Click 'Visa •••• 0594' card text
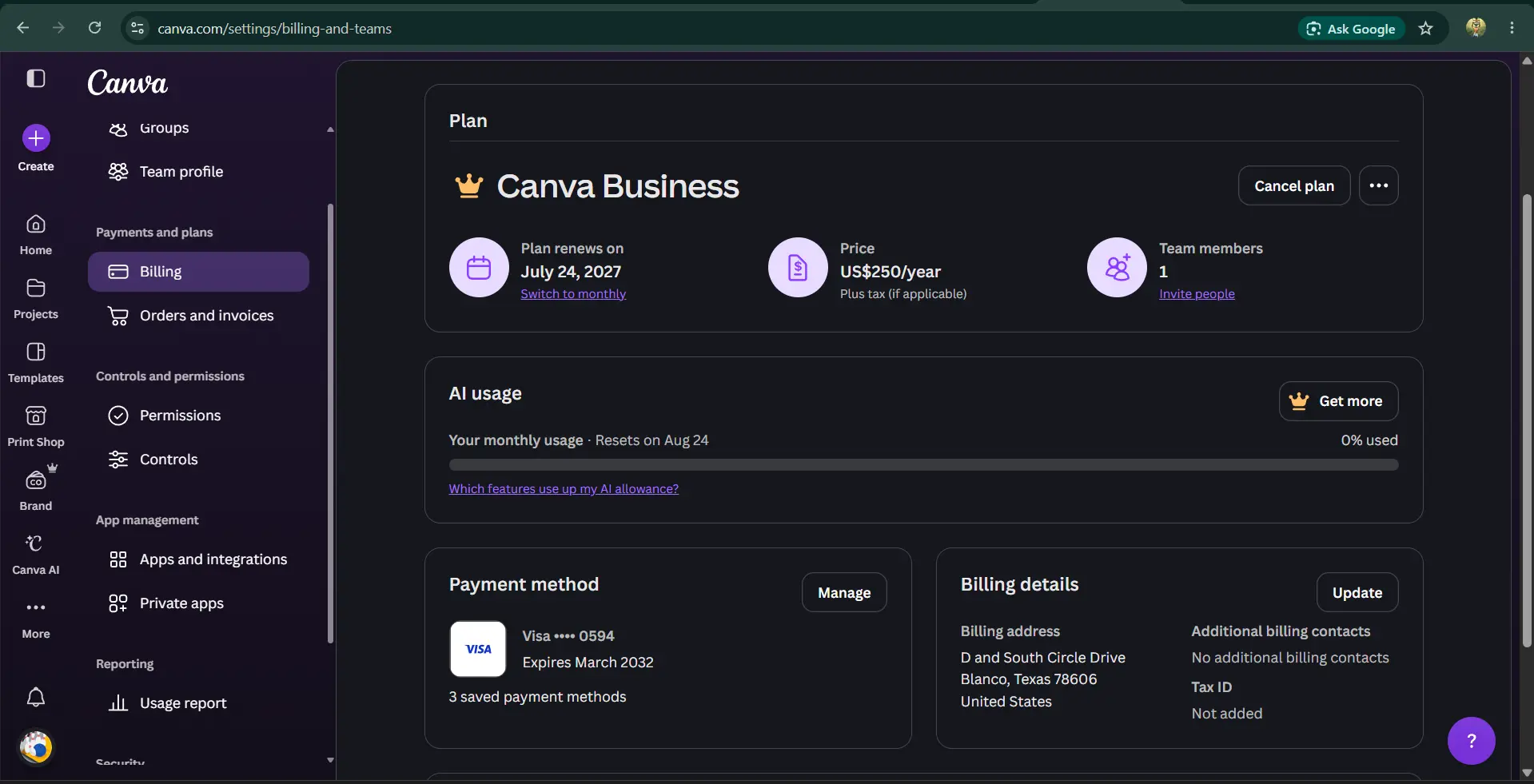 [568, 636]
